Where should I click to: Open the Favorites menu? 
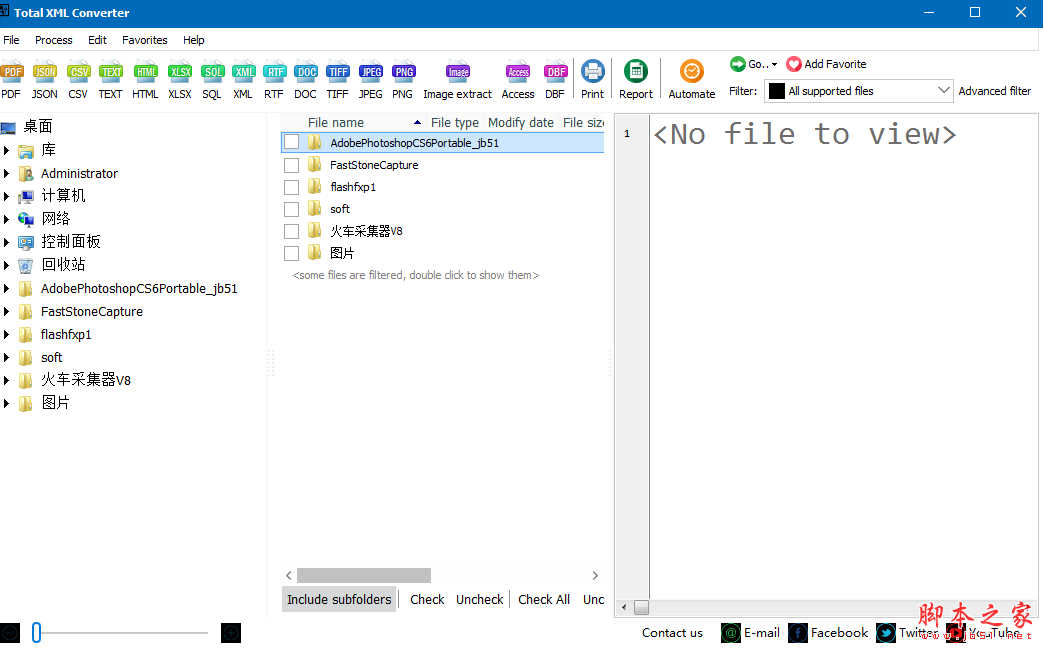(144, 40)
